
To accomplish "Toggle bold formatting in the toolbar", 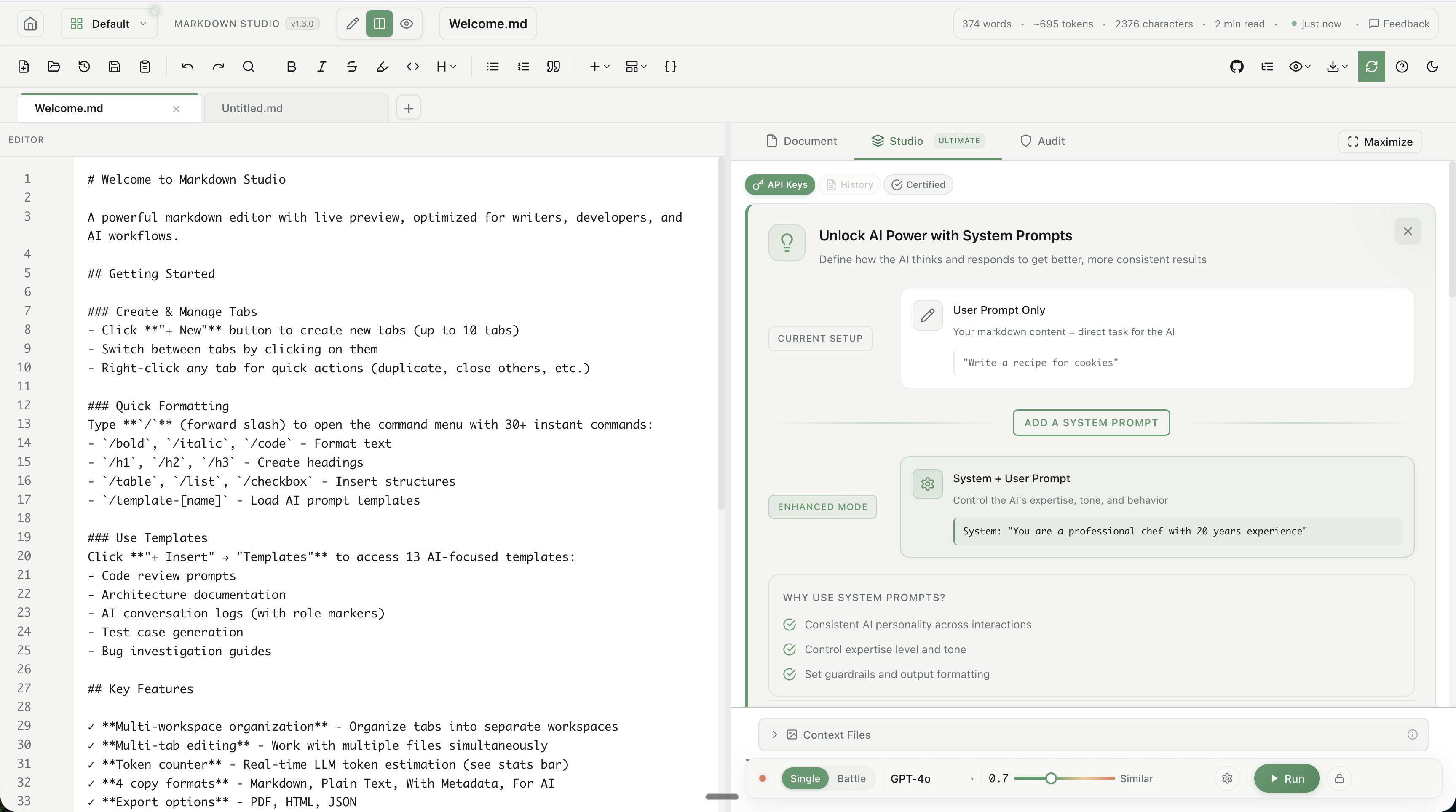I will tap(292, 67).
